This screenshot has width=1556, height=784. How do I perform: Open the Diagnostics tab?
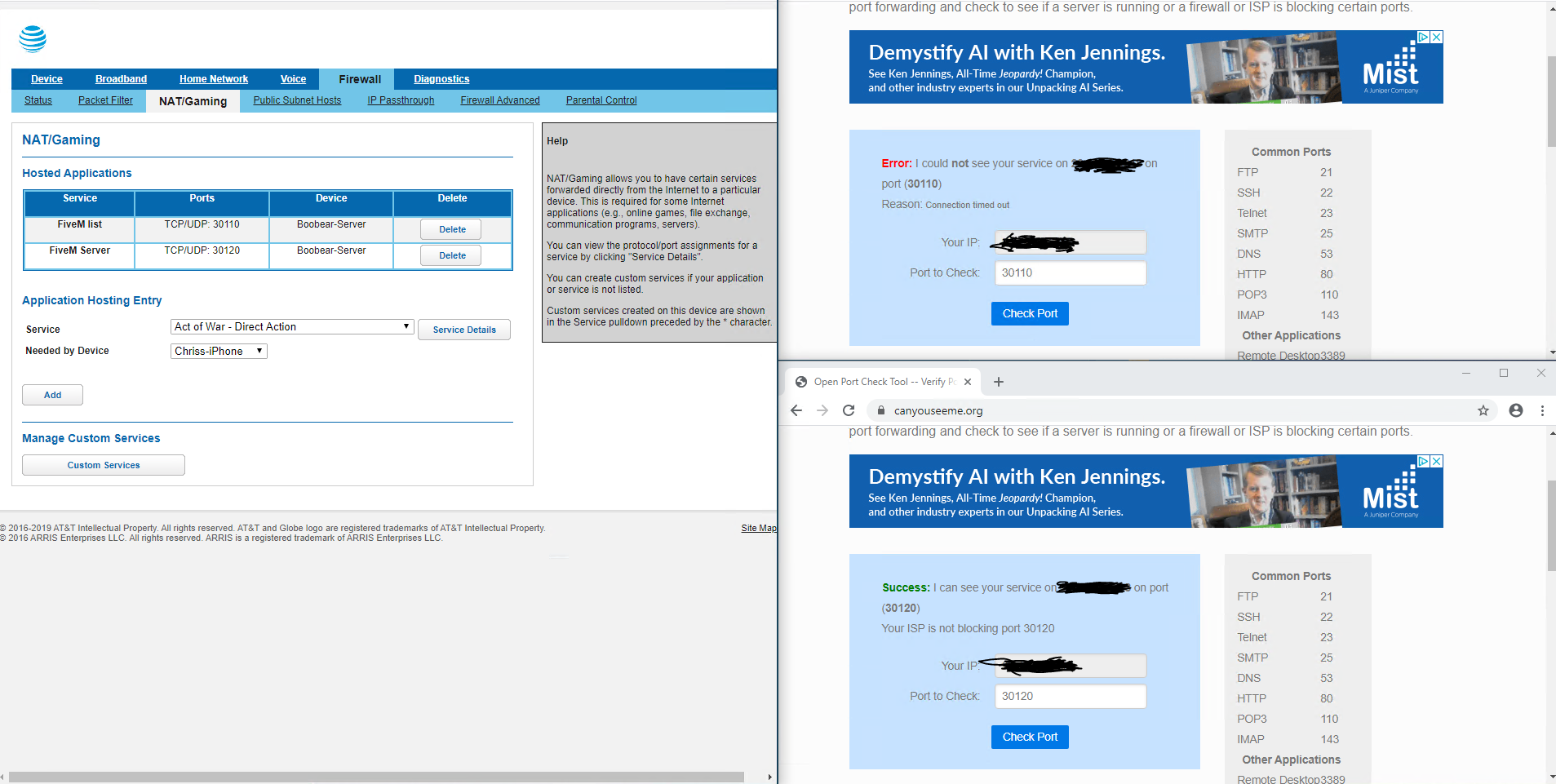coord(441,79)
